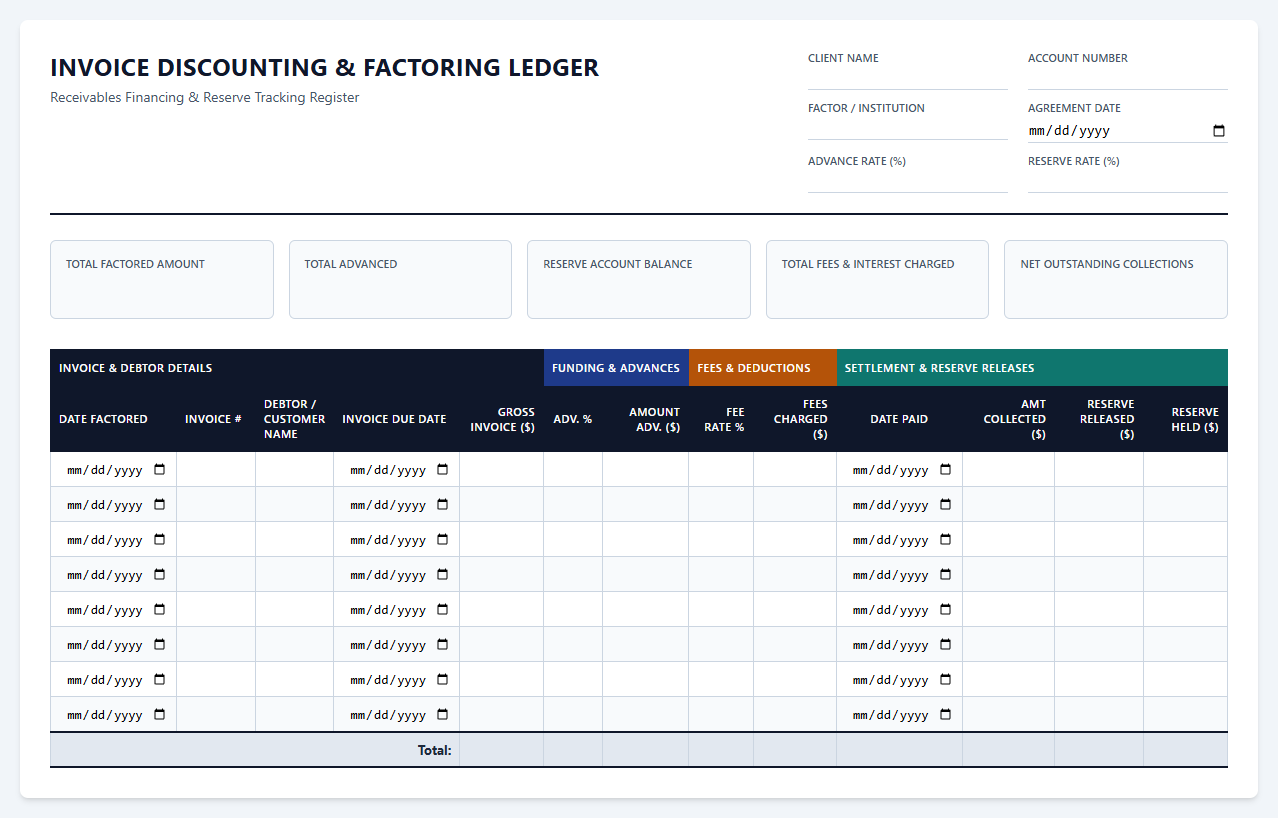1278x818 pixels.
Task: Open calendar icon for second row Date Factored
Action: 160,504
